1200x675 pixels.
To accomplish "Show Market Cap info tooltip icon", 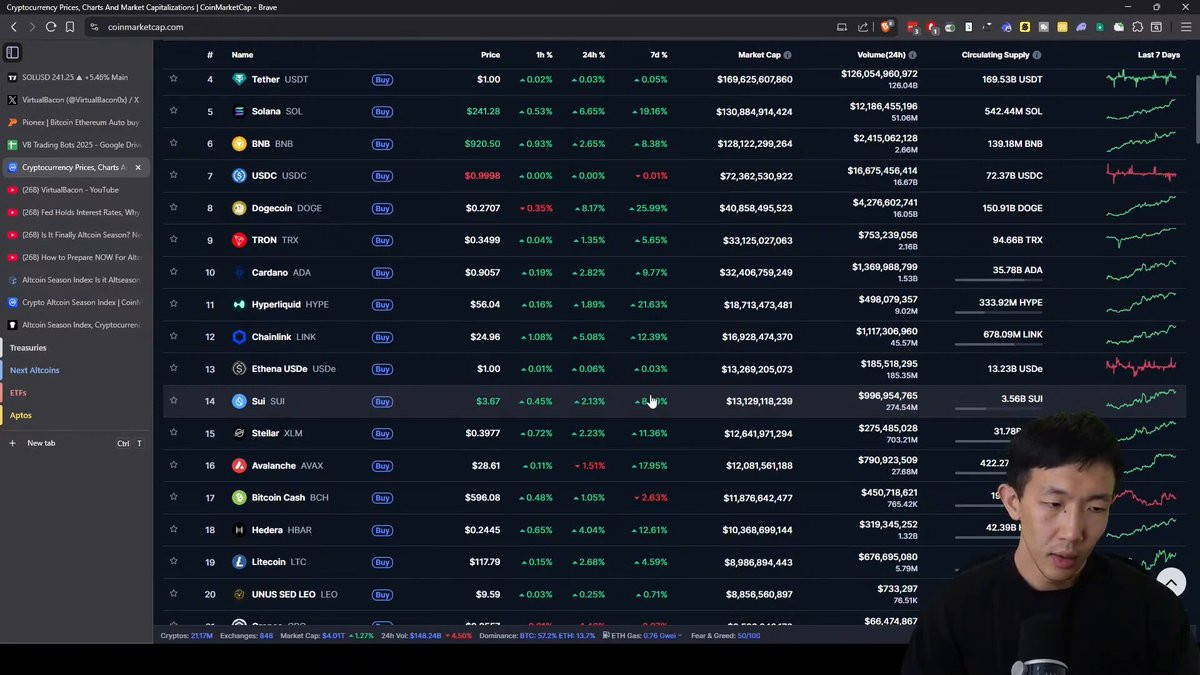I will tap(787, 55).
